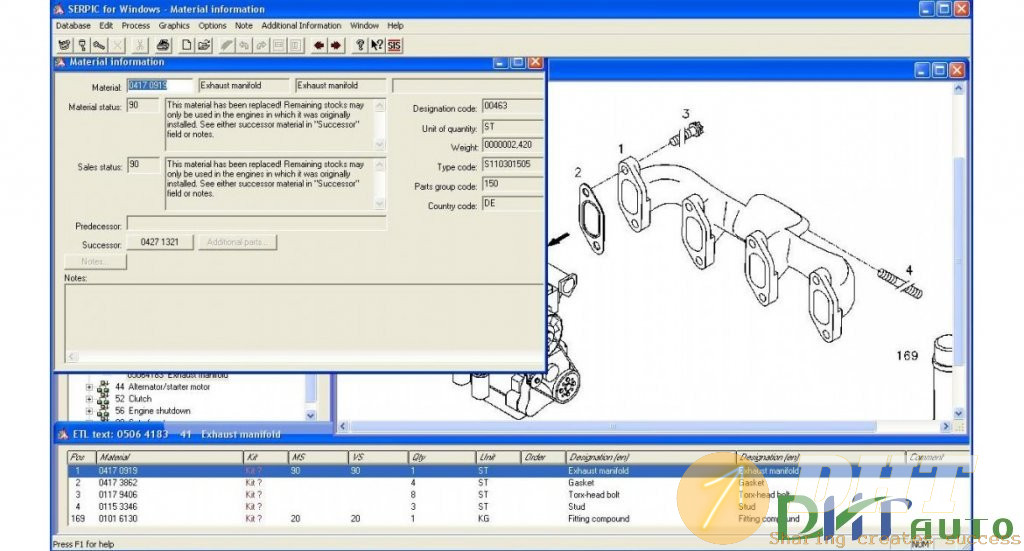Click the tree panel scroll down arrow
The height and width of the screenshot is (551, 1024).
[311, 415]
